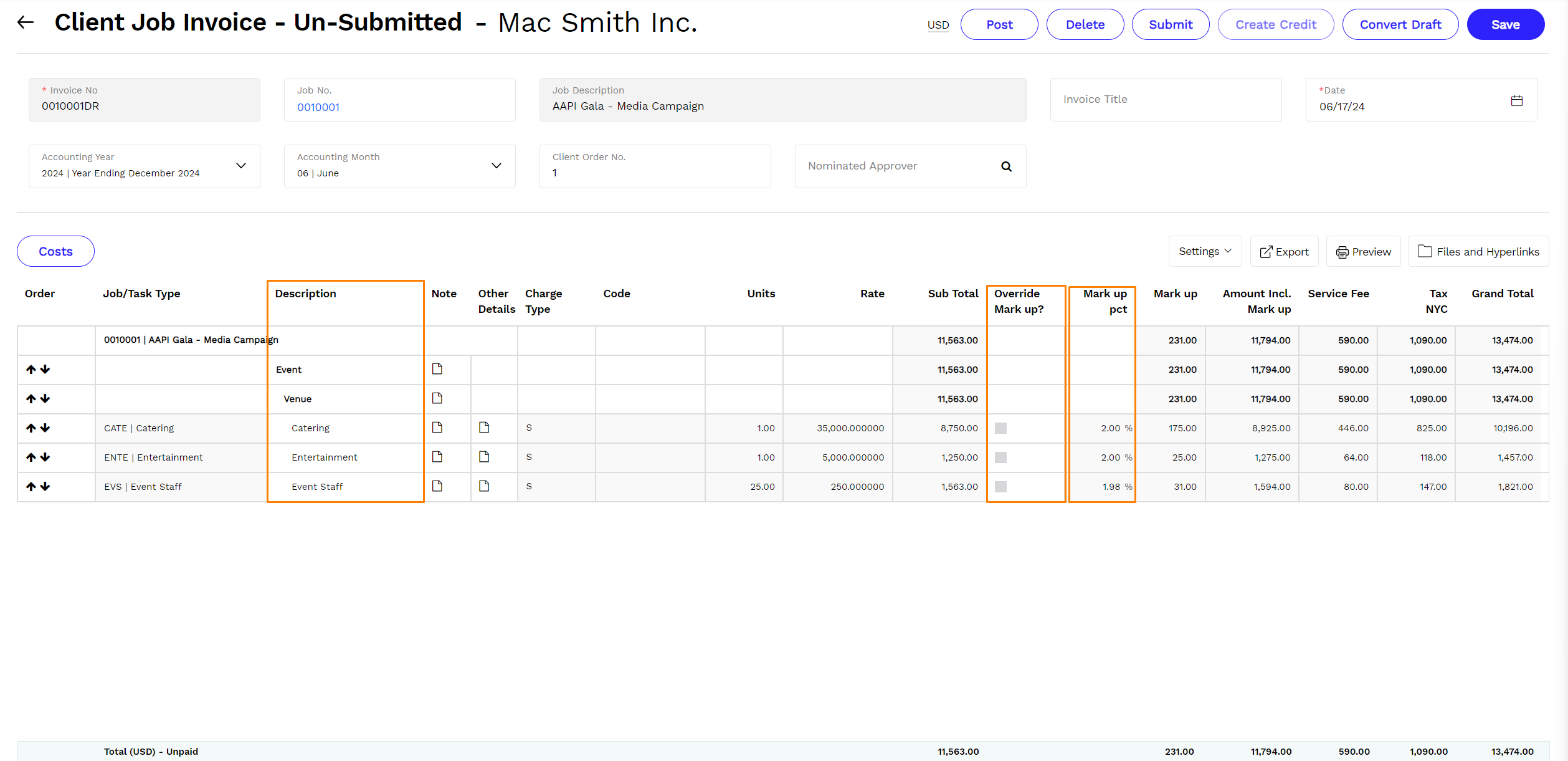This screenshot has height=761, width=1568.
Task: Click the Event description cell
Action: click(346, 370)
